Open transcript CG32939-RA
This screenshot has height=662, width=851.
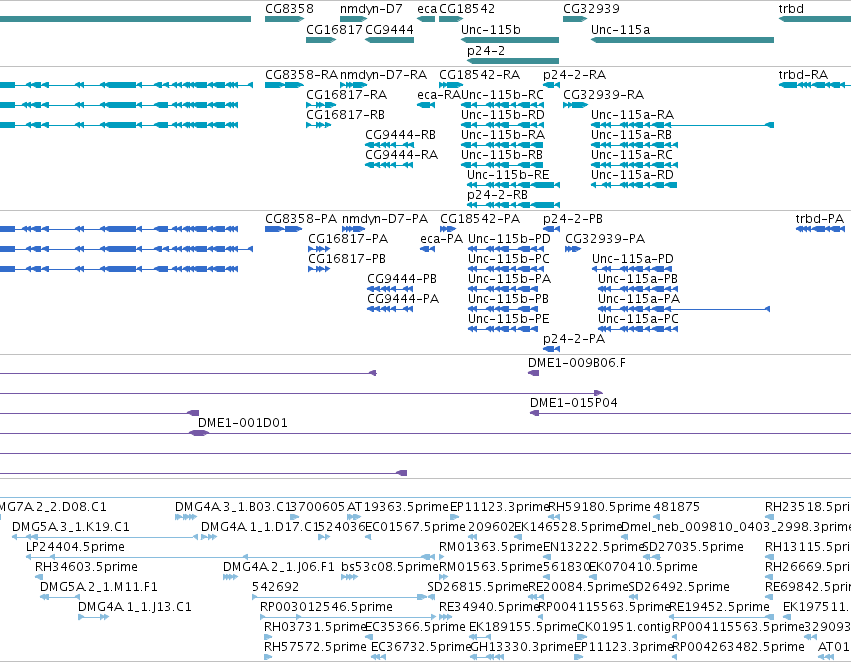point(604,94)
